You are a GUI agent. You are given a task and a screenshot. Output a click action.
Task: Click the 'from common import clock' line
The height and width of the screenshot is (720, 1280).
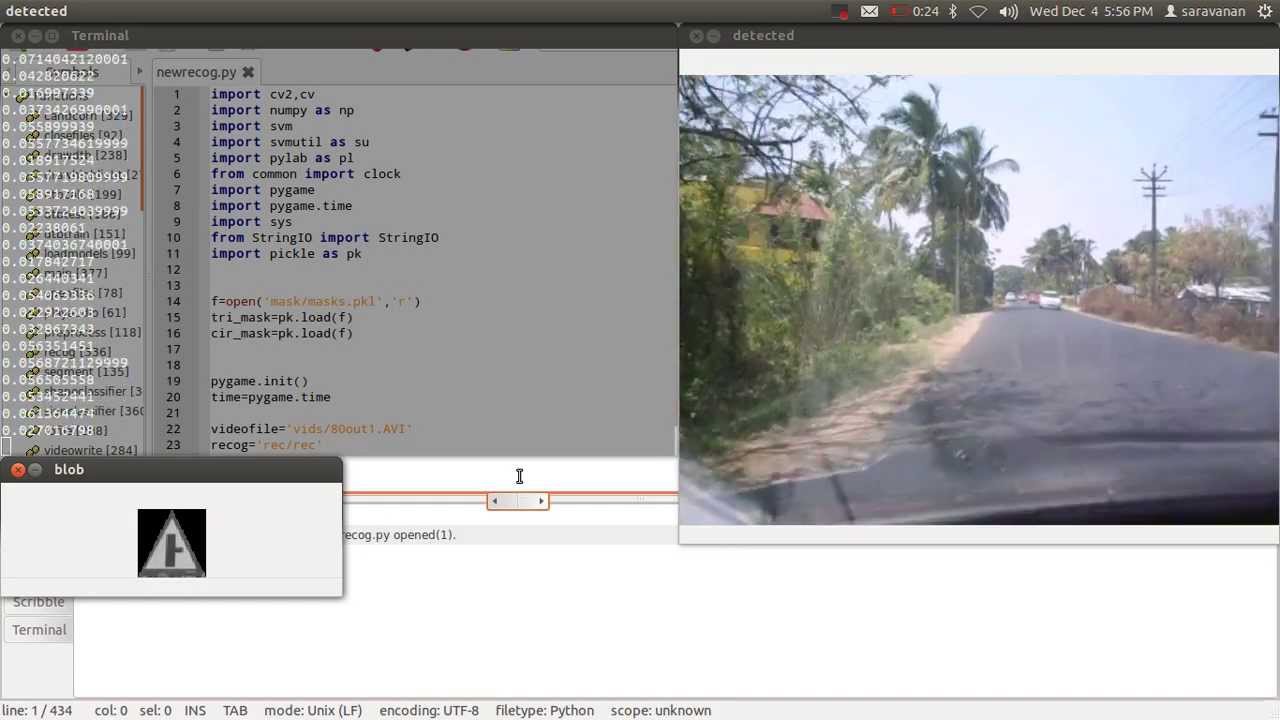pos(306,174)
